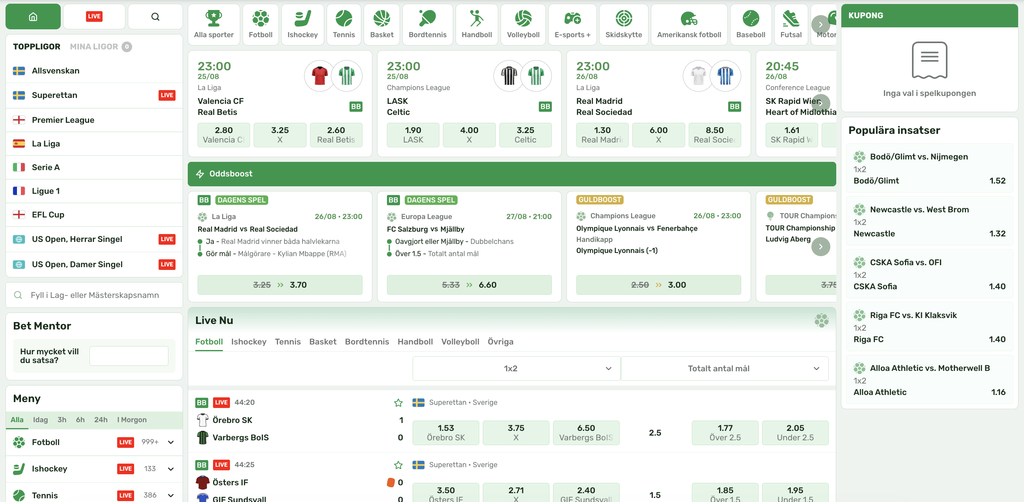Click the Bet Mentor stake input field
Screen dimensions: 1024x502
point(129,356)
